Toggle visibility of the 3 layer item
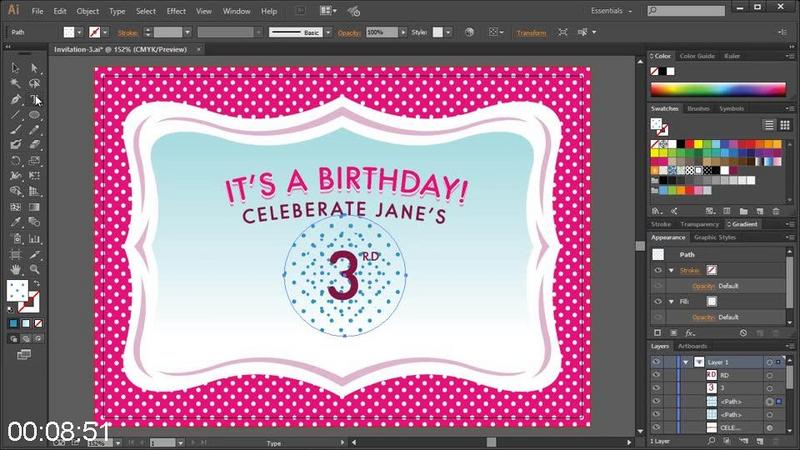 click(x=656, y=388)
